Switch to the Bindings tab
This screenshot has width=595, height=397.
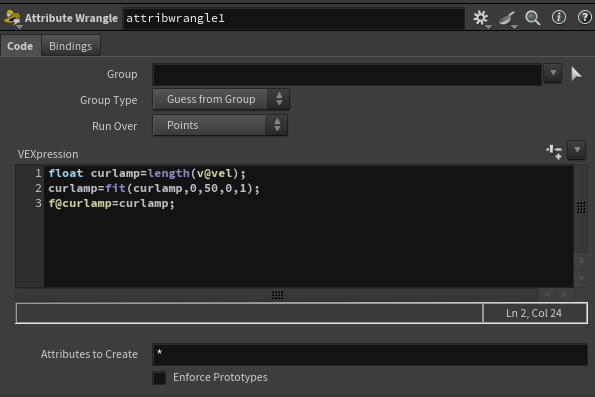coord(71,46)
